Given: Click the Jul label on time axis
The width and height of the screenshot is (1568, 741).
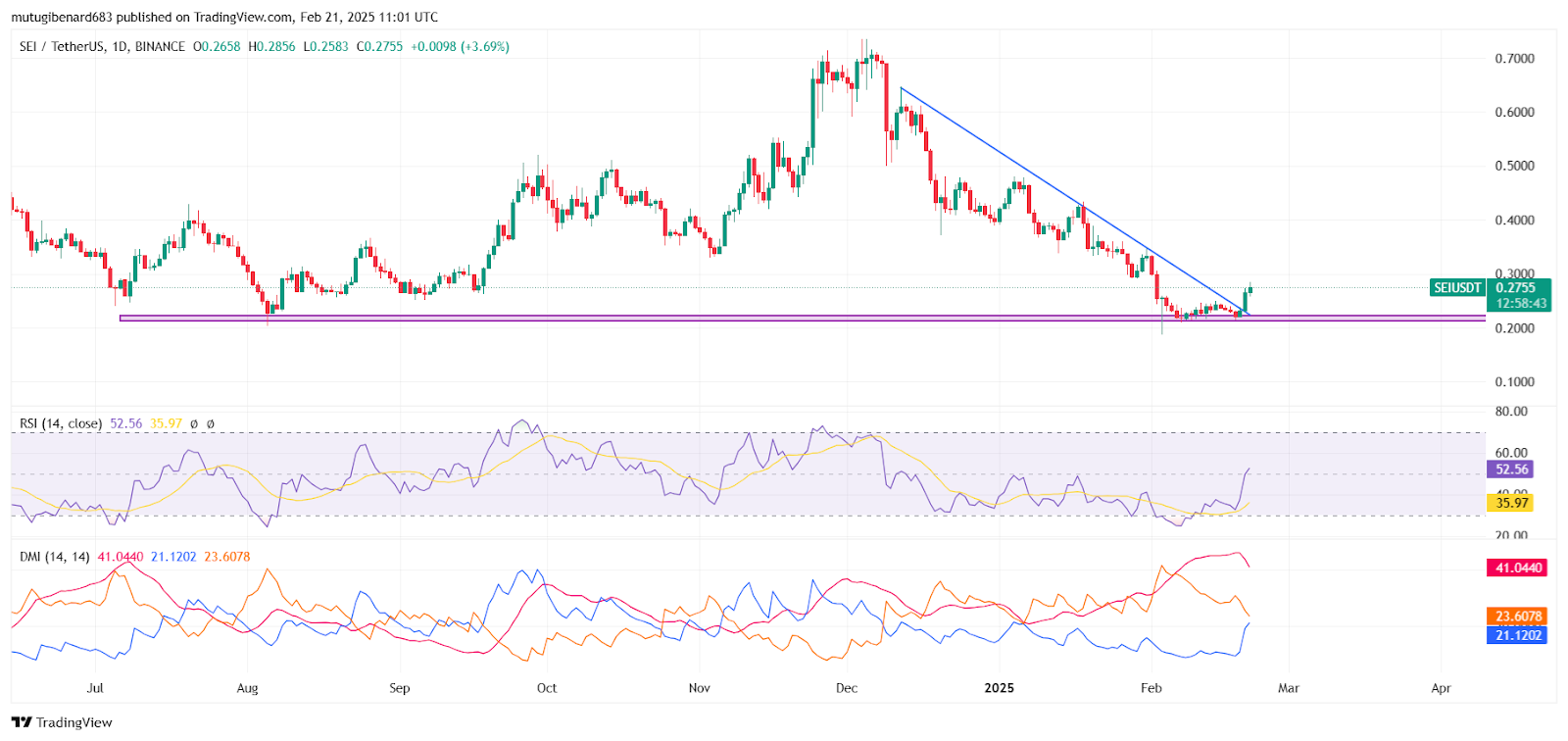Looking at the screenshot, I should [x=95, y=687].
